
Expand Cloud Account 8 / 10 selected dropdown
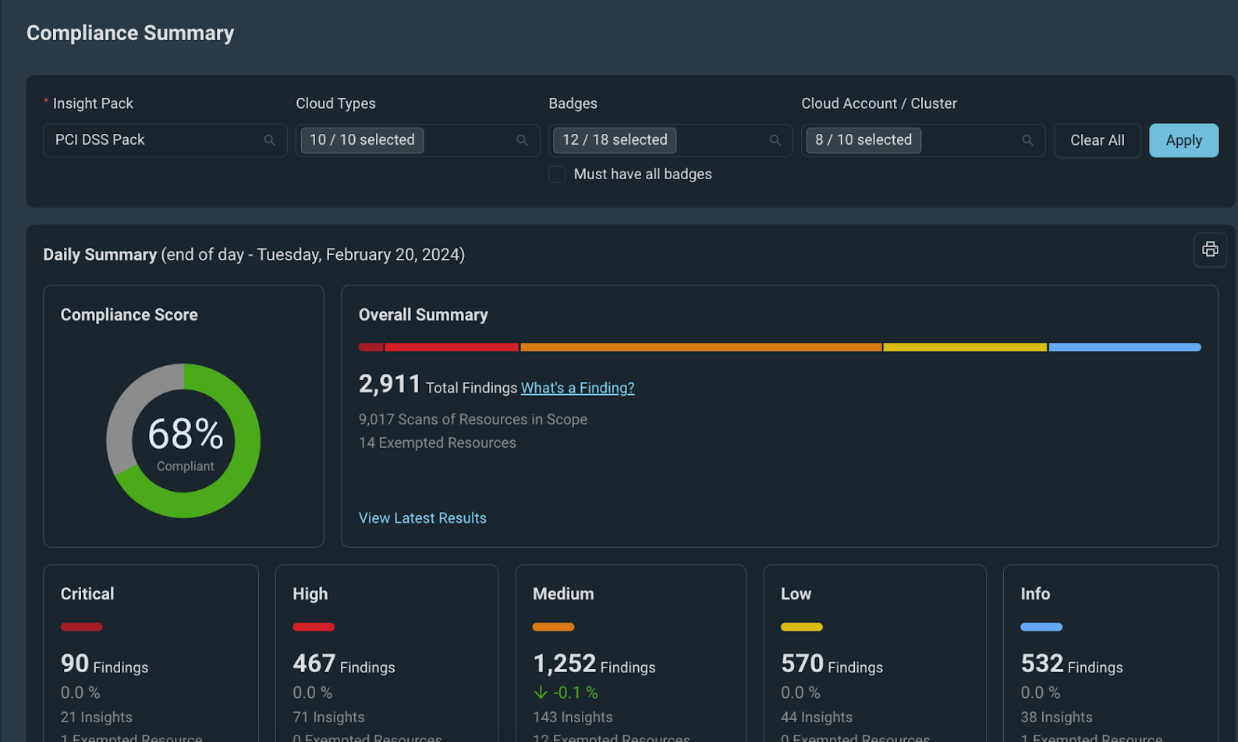(863, 140)
